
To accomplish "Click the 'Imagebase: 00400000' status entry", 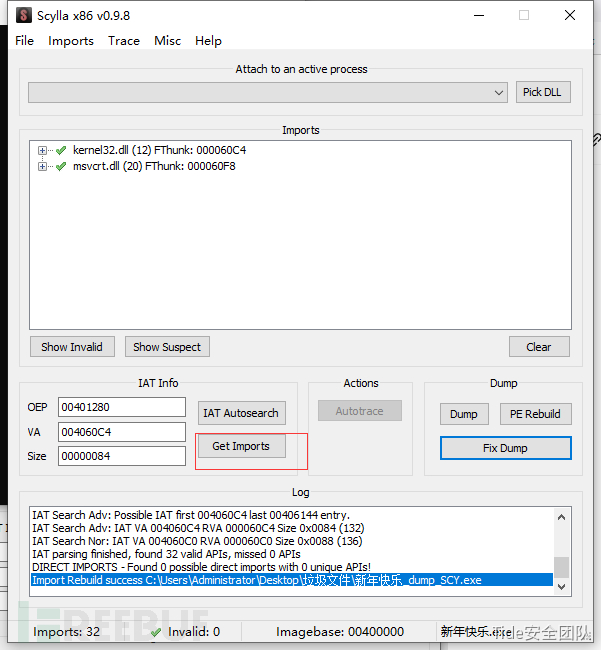I will [x=340, y=632].
